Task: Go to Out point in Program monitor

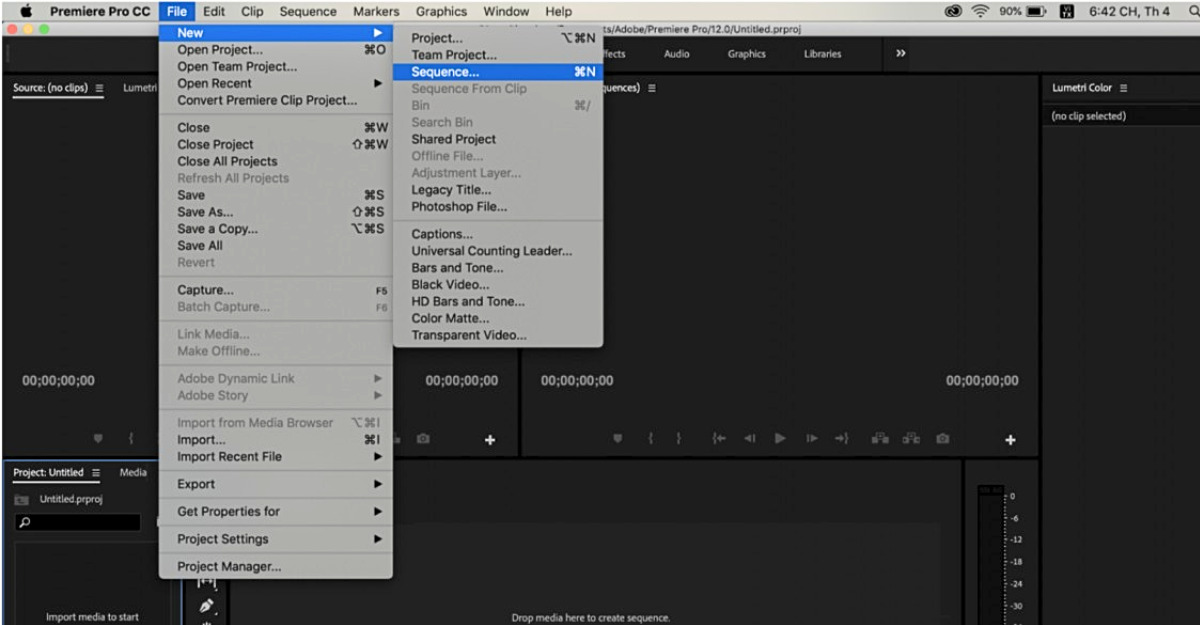Action: click(x=842, y=439)
